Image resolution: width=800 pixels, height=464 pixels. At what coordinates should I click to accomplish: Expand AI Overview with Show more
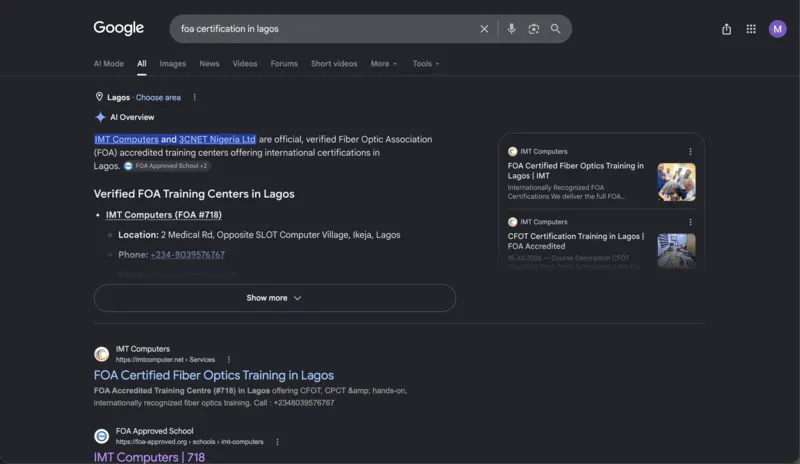(274, 298)
